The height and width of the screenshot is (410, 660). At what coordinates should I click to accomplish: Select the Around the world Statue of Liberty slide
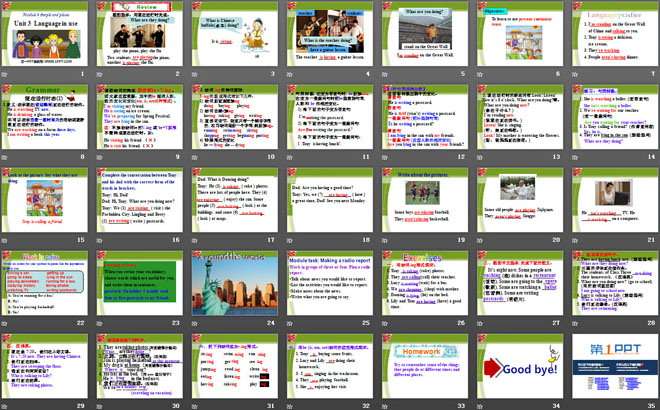(x=235, y=282)
